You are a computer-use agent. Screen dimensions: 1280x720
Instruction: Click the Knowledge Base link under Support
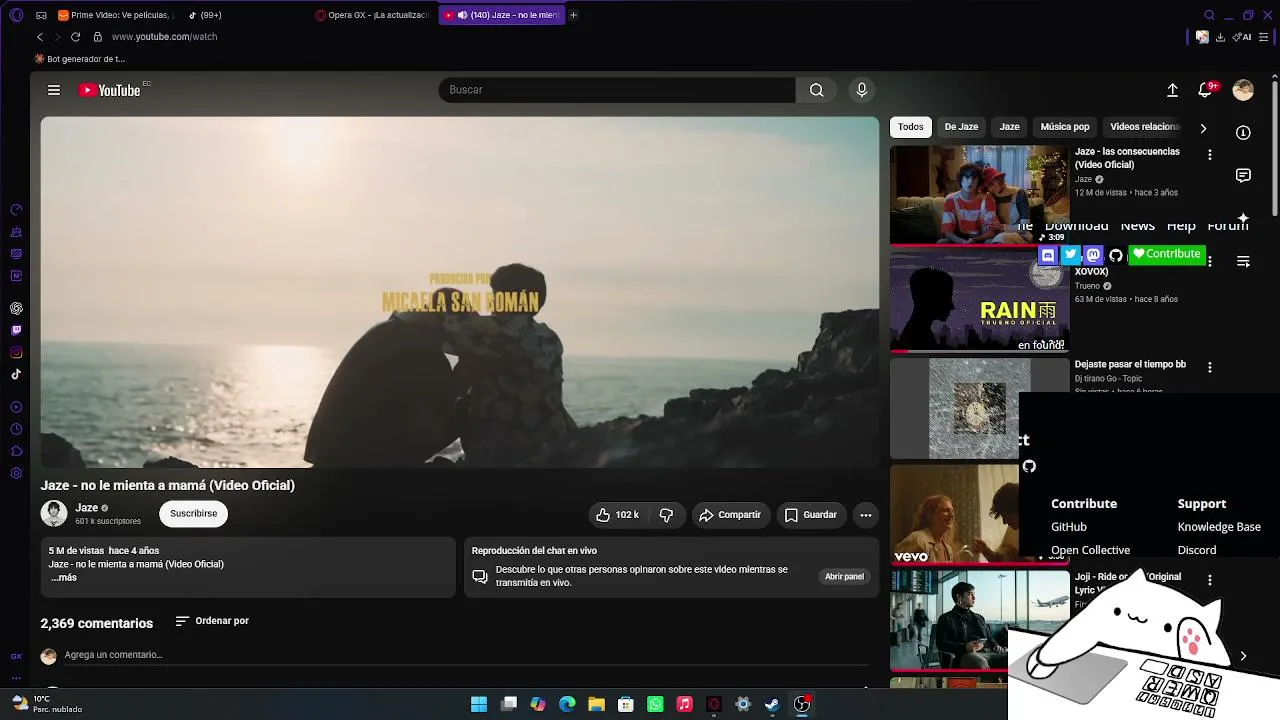[1219, 527]
